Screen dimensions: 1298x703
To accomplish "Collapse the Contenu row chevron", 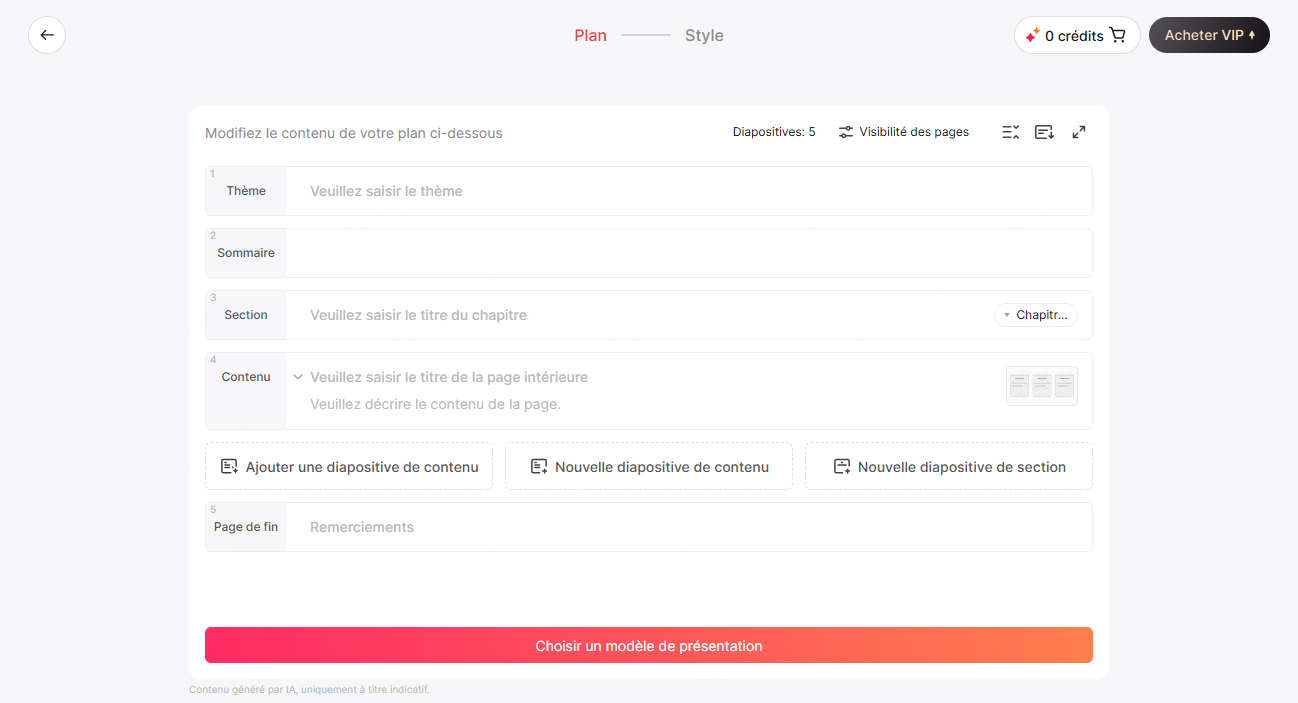I will 298,377.
